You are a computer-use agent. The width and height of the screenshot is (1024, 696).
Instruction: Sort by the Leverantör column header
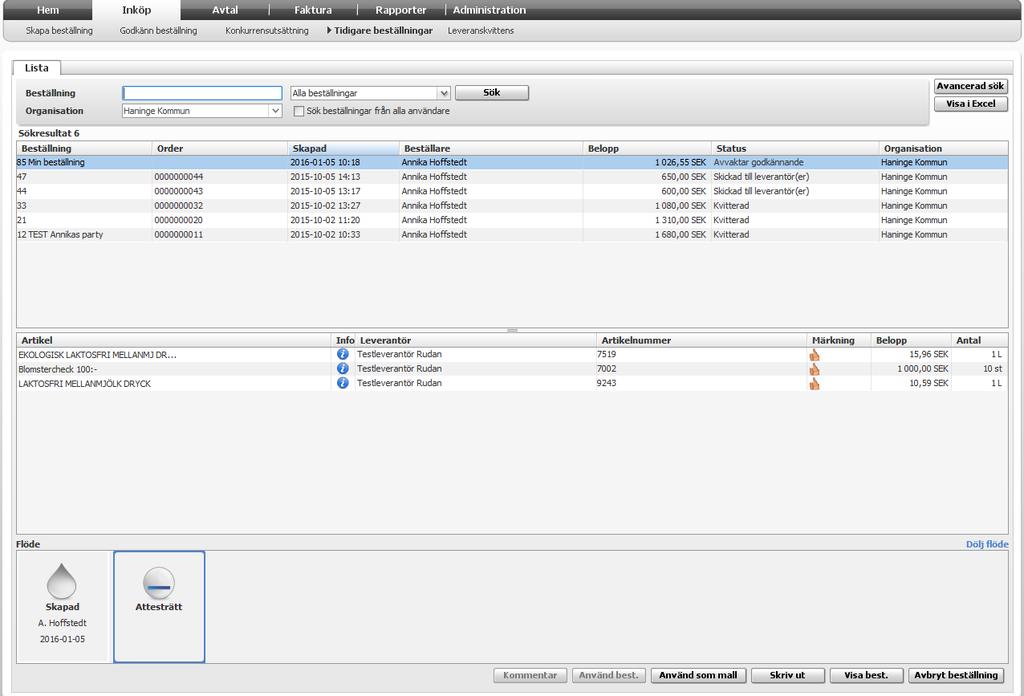point(475,341)
